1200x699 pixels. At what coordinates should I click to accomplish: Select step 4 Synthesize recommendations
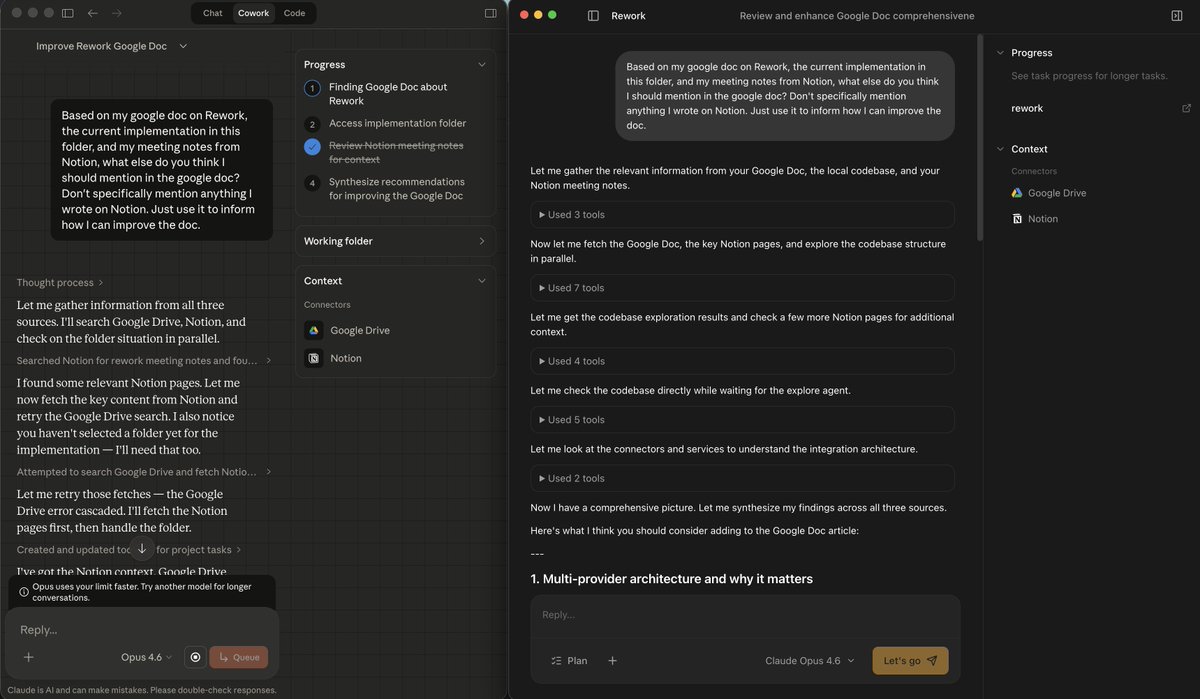tap(384, 189)
